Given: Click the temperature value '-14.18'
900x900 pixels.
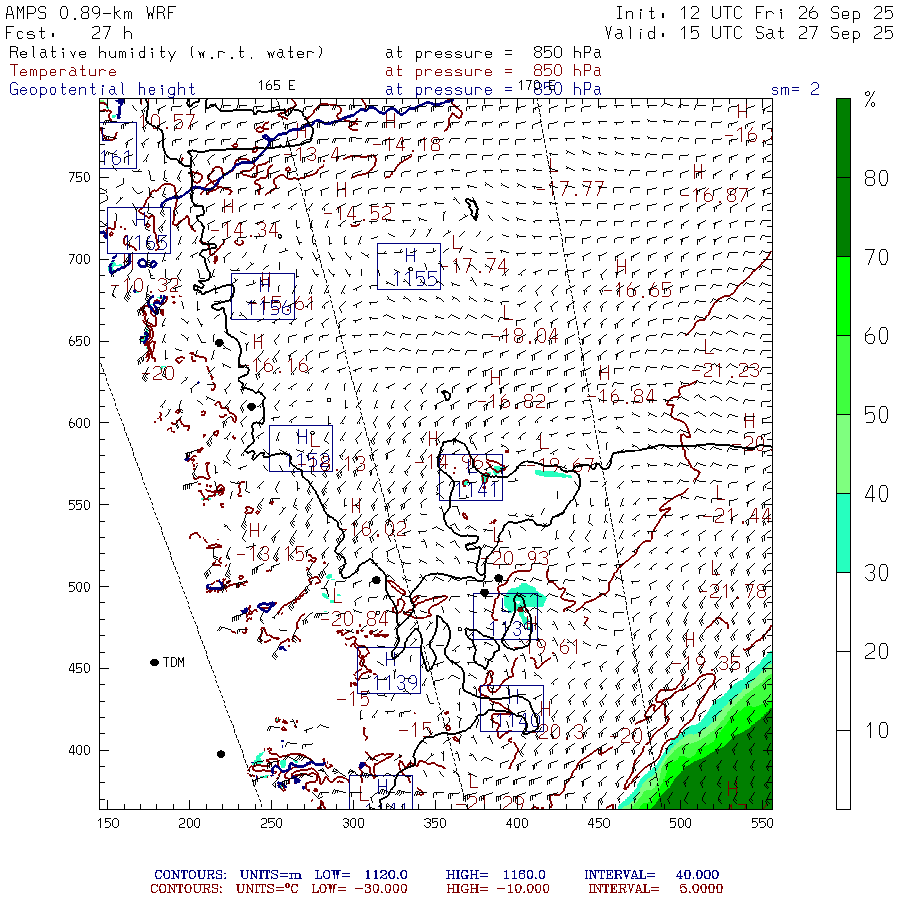Looking at the screenshot, I should click(406, 145).
